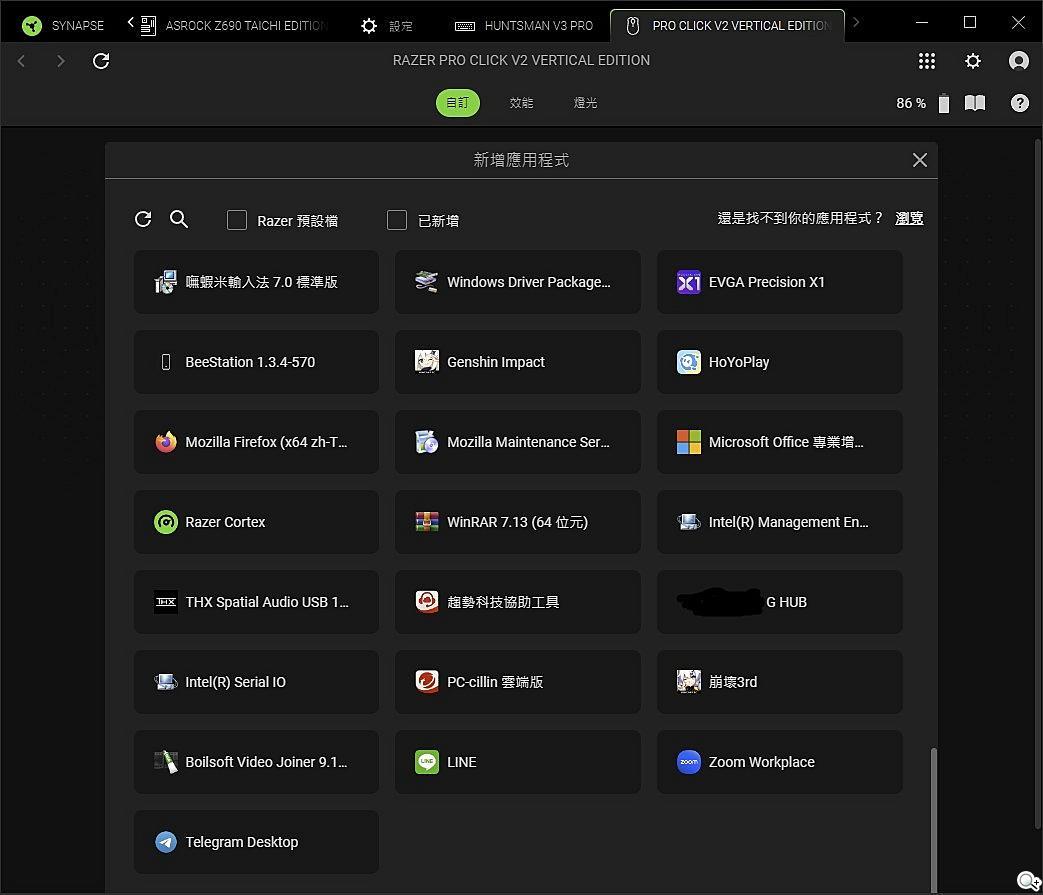Switch to the 燈光 tab

click(x=585, y=103)
